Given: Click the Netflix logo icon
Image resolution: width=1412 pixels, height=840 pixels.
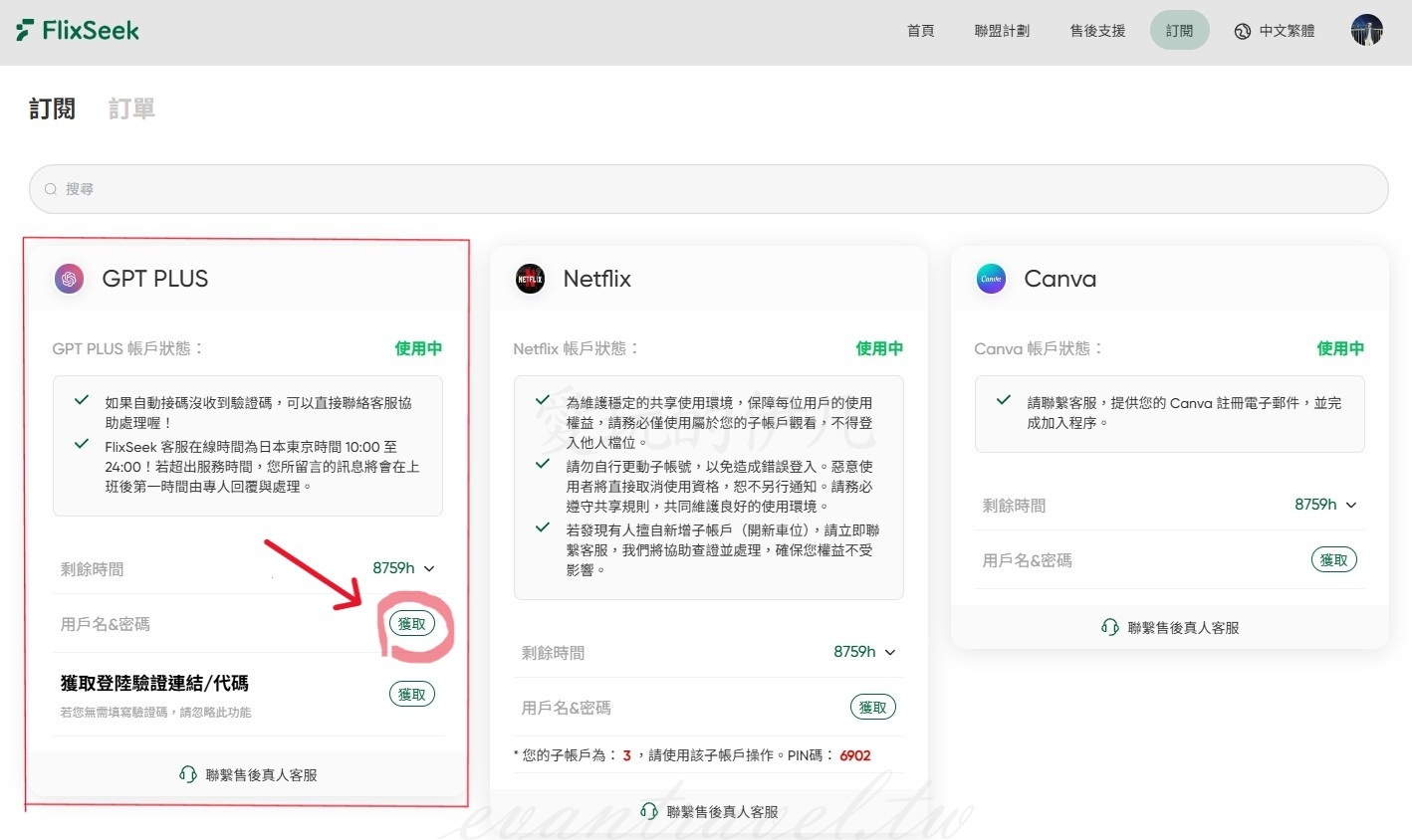Looking at the screenshot, I should tap(530, 279).
